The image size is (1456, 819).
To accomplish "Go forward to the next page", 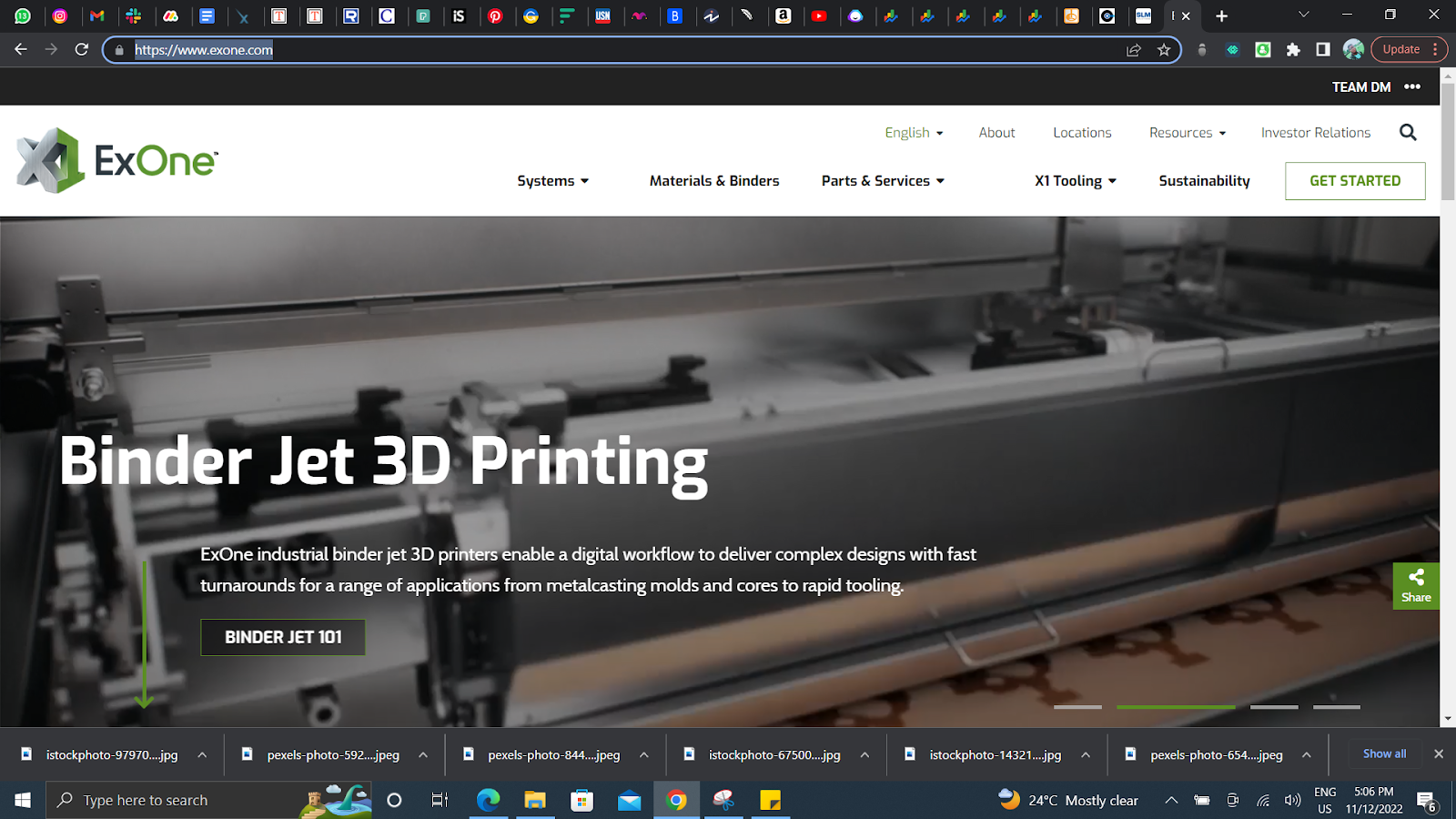I will 51,49.
